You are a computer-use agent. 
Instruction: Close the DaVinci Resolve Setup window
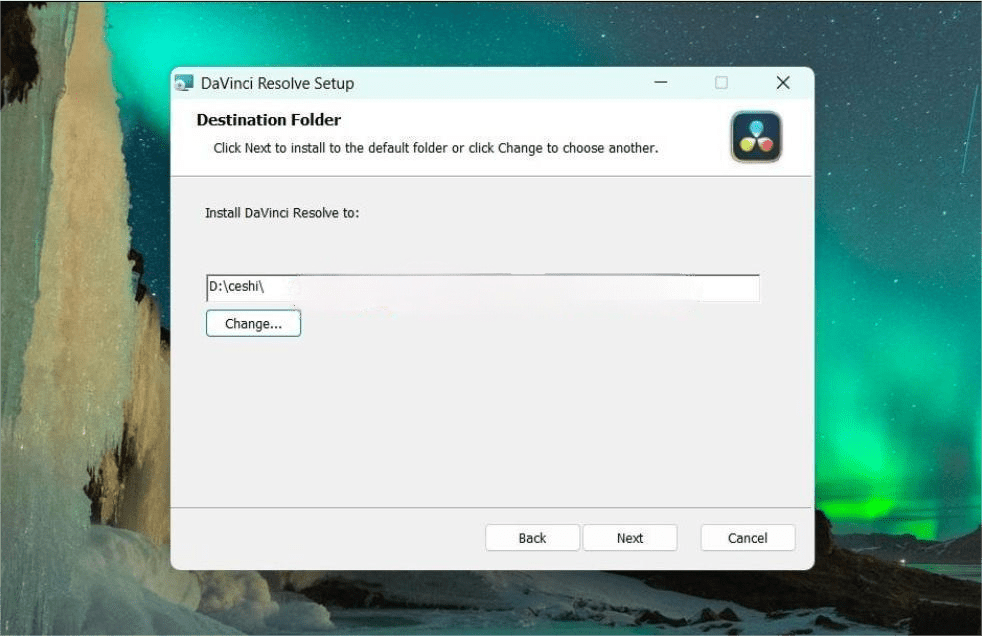[x=783, y=83]
